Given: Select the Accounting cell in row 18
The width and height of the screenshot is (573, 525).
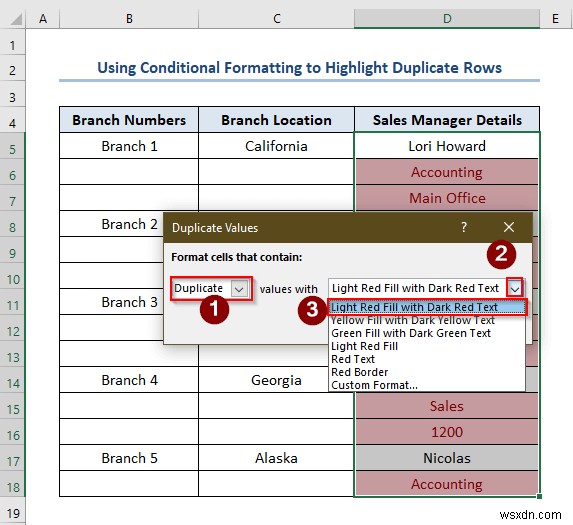Looking at the screenshot, I should point(447,484).
